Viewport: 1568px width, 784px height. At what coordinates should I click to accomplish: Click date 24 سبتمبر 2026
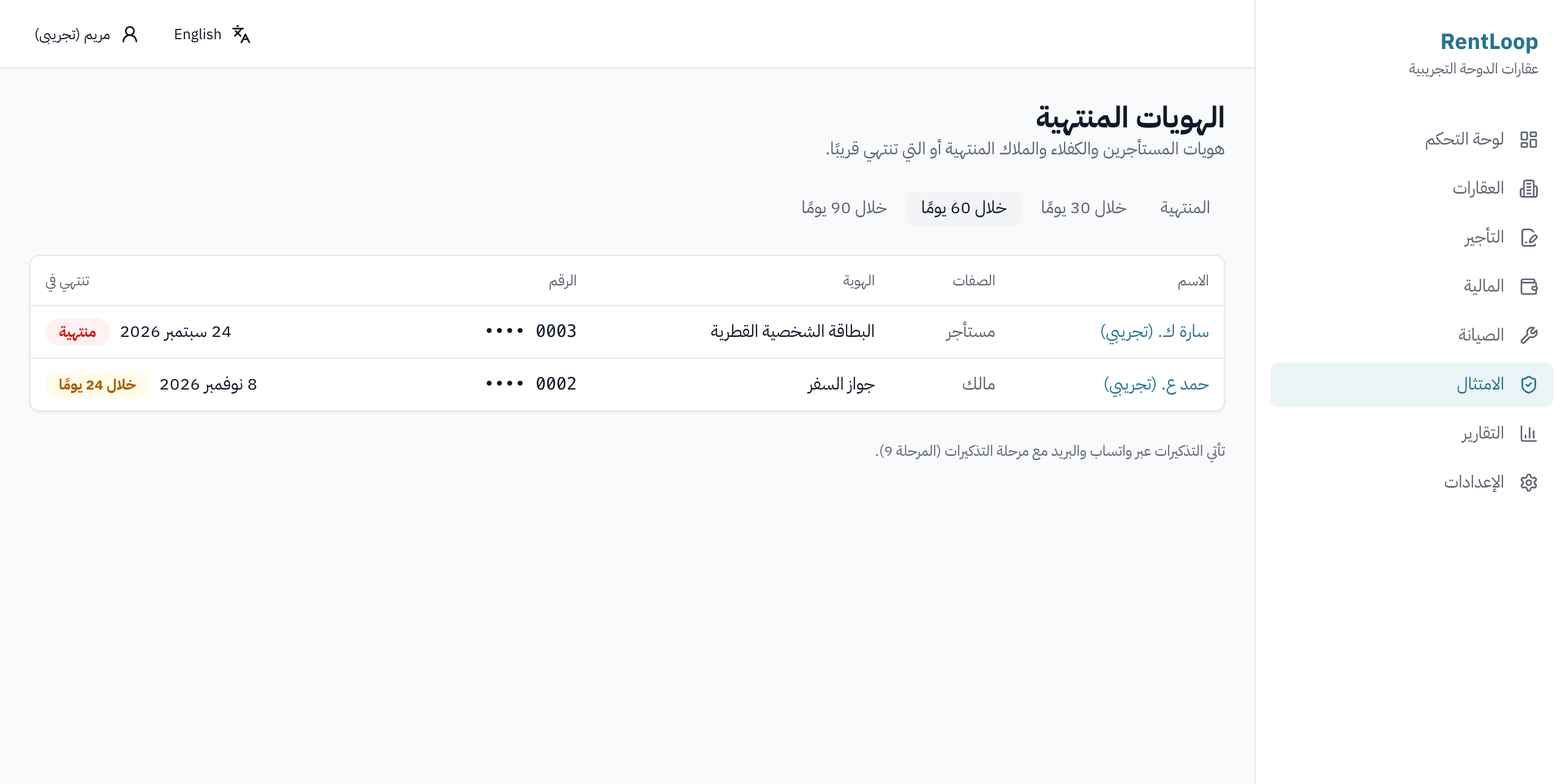tap(176, 332)
